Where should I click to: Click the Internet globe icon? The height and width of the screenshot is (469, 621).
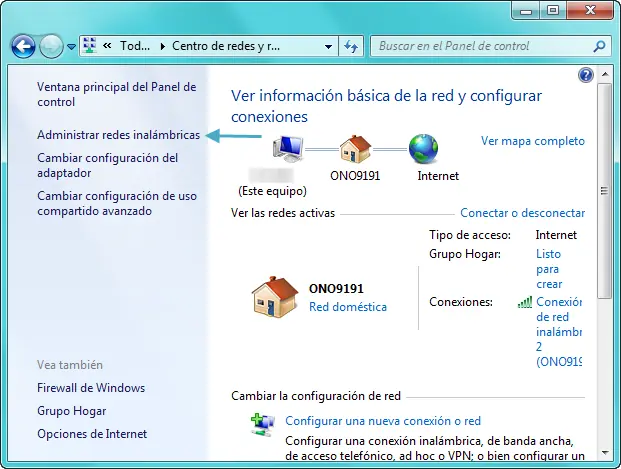[423, 149]
